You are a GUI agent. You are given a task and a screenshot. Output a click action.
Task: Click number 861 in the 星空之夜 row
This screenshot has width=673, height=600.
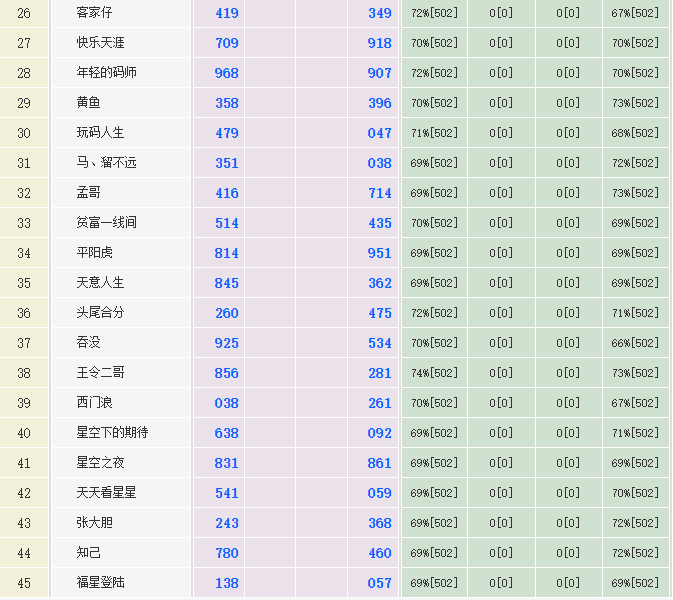[379, 463]
